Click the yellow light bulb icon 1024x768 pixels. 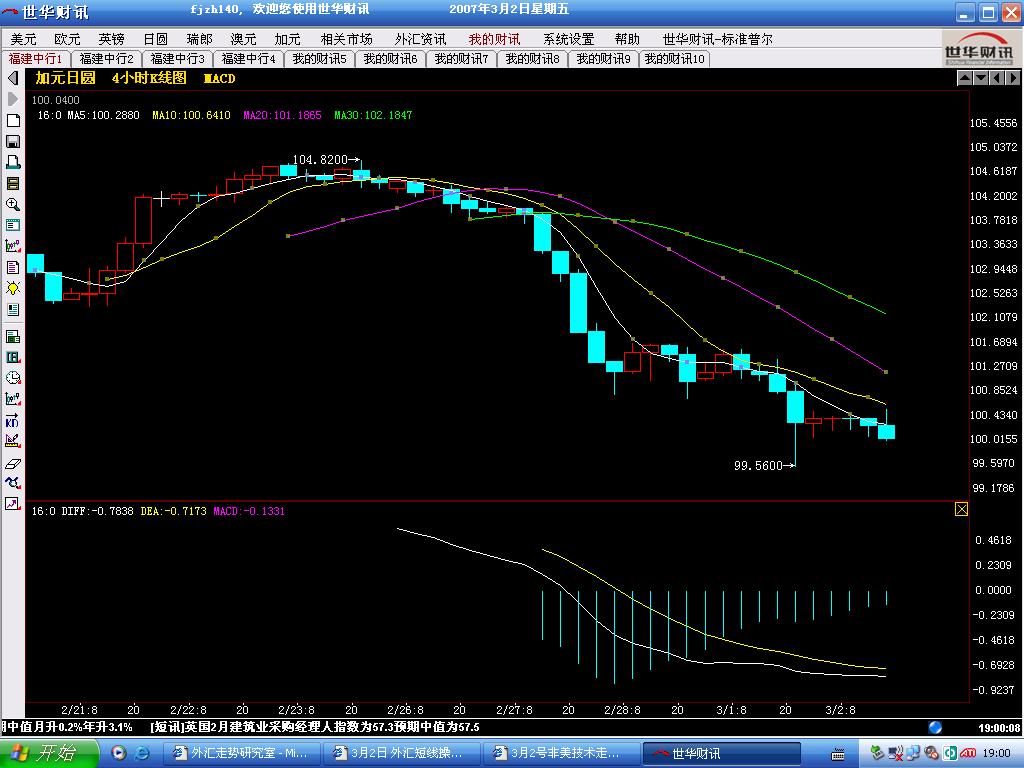click(x=12, y=288)
